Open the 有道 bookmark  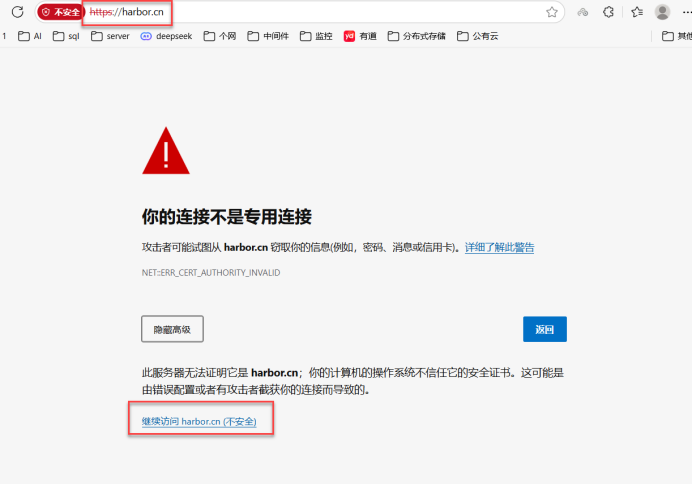(x=364, y=36)
